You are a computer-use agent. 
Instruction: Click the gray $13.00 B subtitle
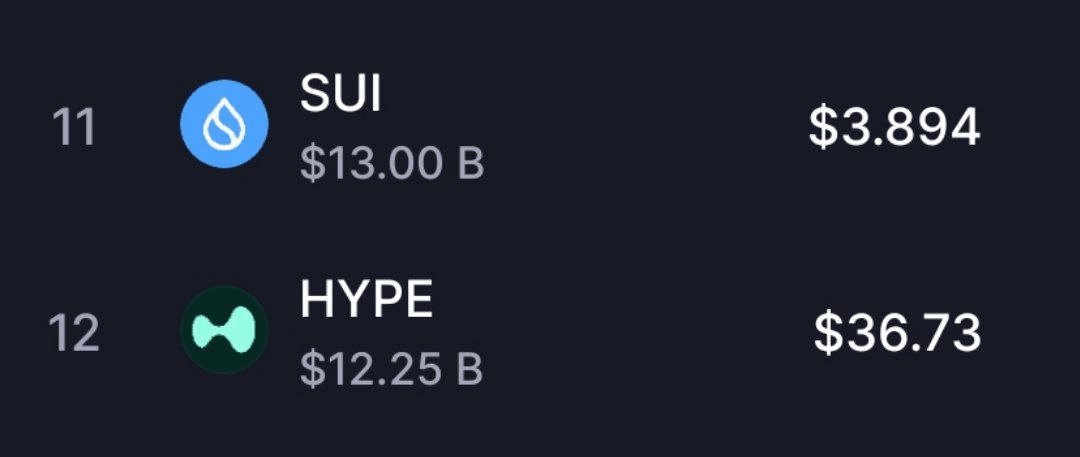[392, 164]
